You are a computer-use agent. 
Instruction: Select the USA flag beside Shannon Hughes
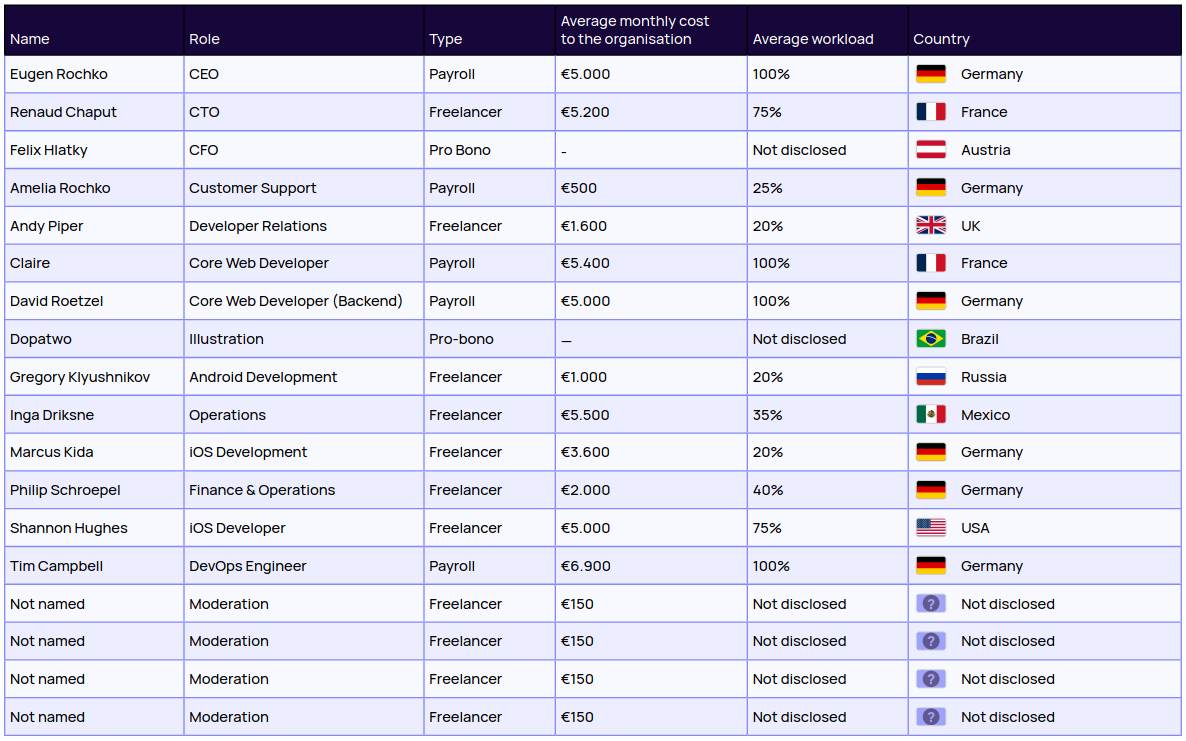tap(931, 527)
